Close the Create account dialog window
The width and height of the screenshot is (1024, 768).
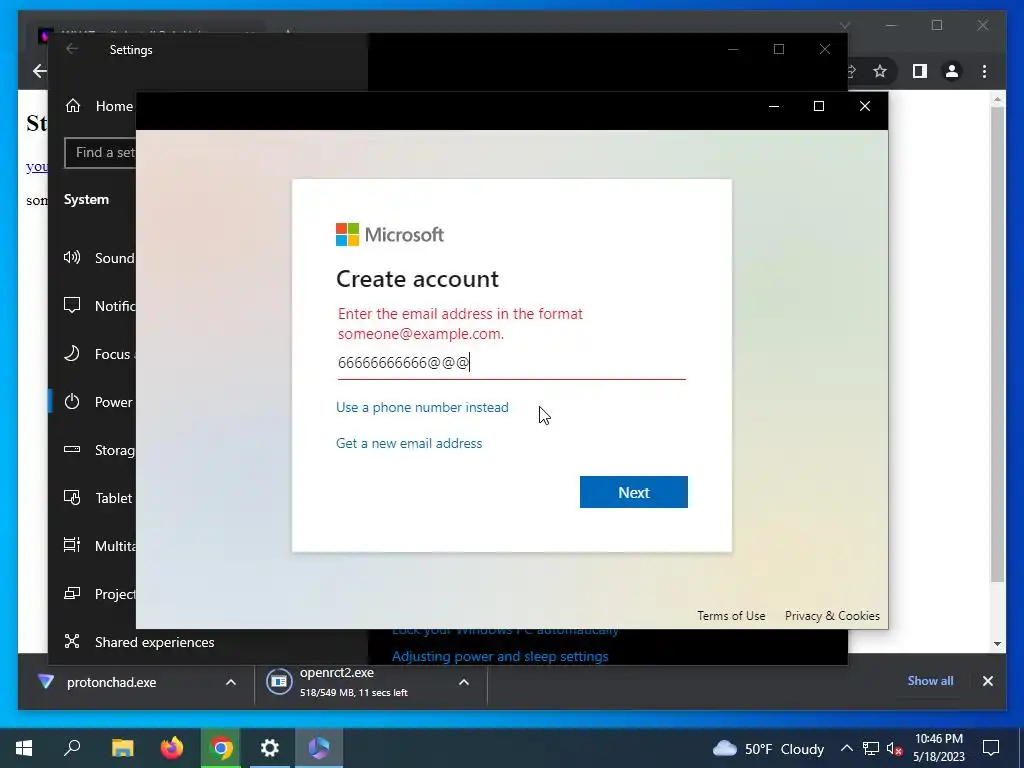coord(865,106)
